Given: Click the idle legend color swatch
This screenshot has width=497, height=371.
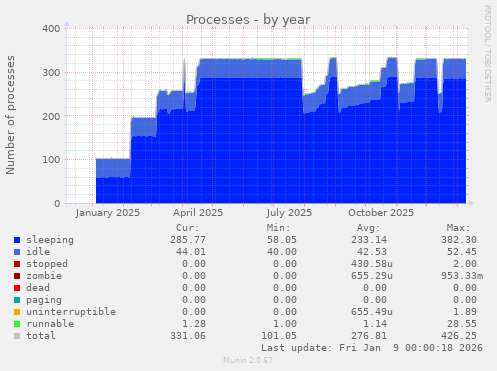Looking at the screenshot, I should [17, 252].
